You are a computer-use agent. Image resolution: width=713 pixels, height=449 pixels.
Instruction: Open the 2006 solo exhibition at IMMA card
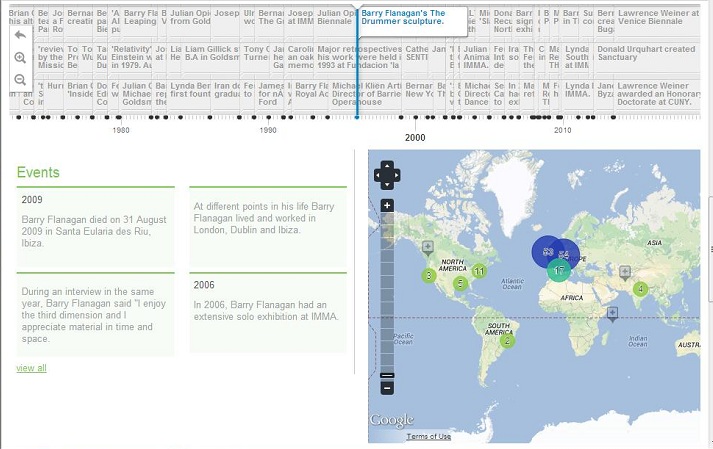[268, 313]
